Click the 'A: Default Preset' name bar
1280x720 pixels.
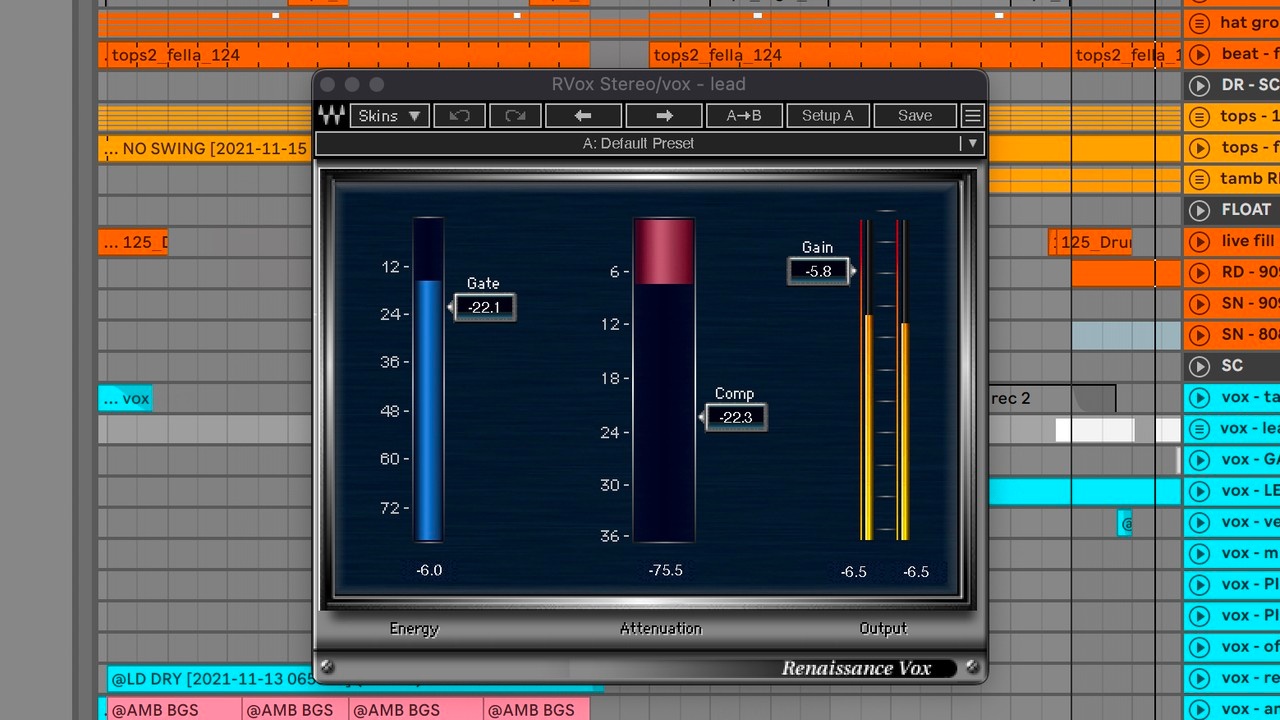click(x=638, y=144)
